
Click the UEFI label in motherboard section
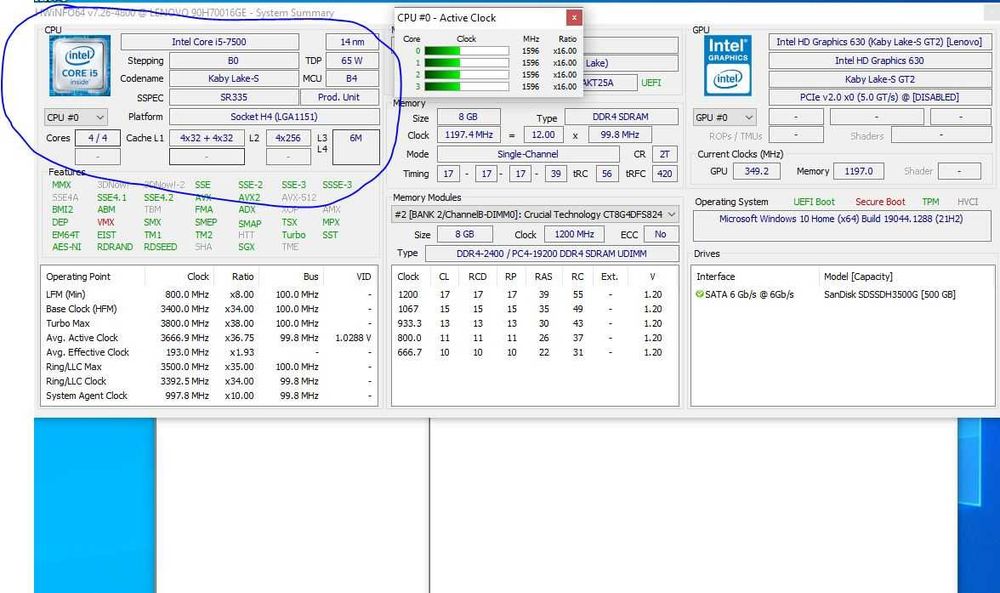[651, 83]
